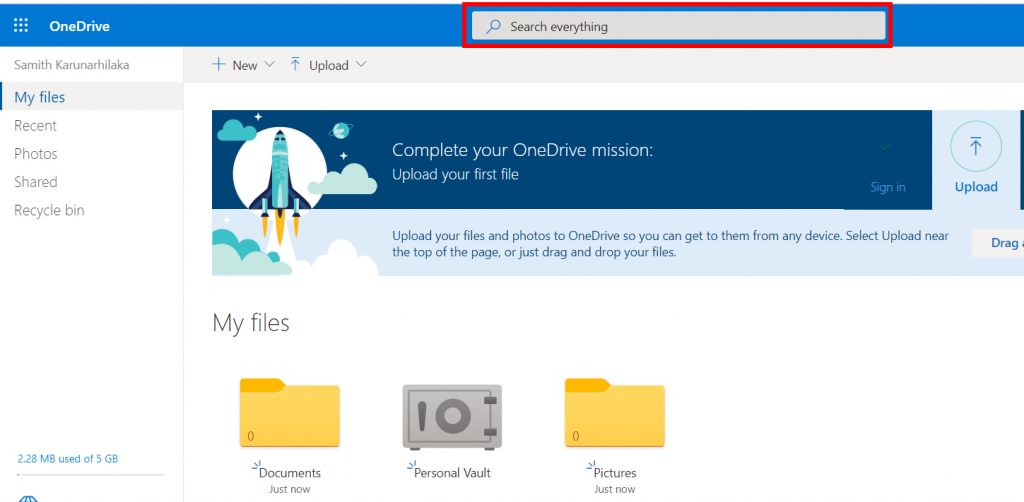Click the plus icon beside New
Image resolution: width=1024 pixels, height=502 pixels.
tap(218, 64)
